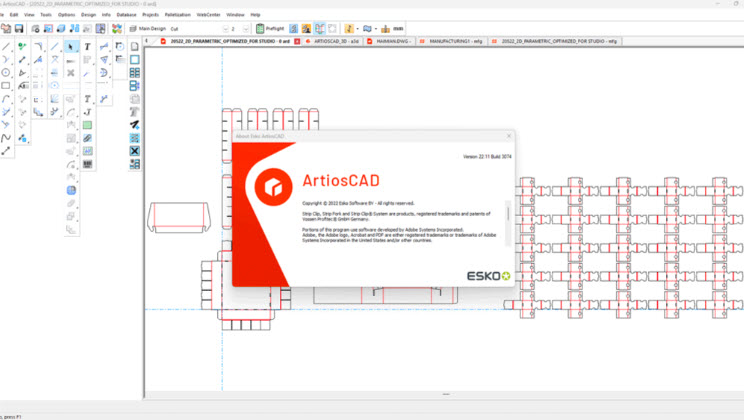Choose the Rectangle tool
This screenshot has height=420, width=744.
[x=6, y=86]
